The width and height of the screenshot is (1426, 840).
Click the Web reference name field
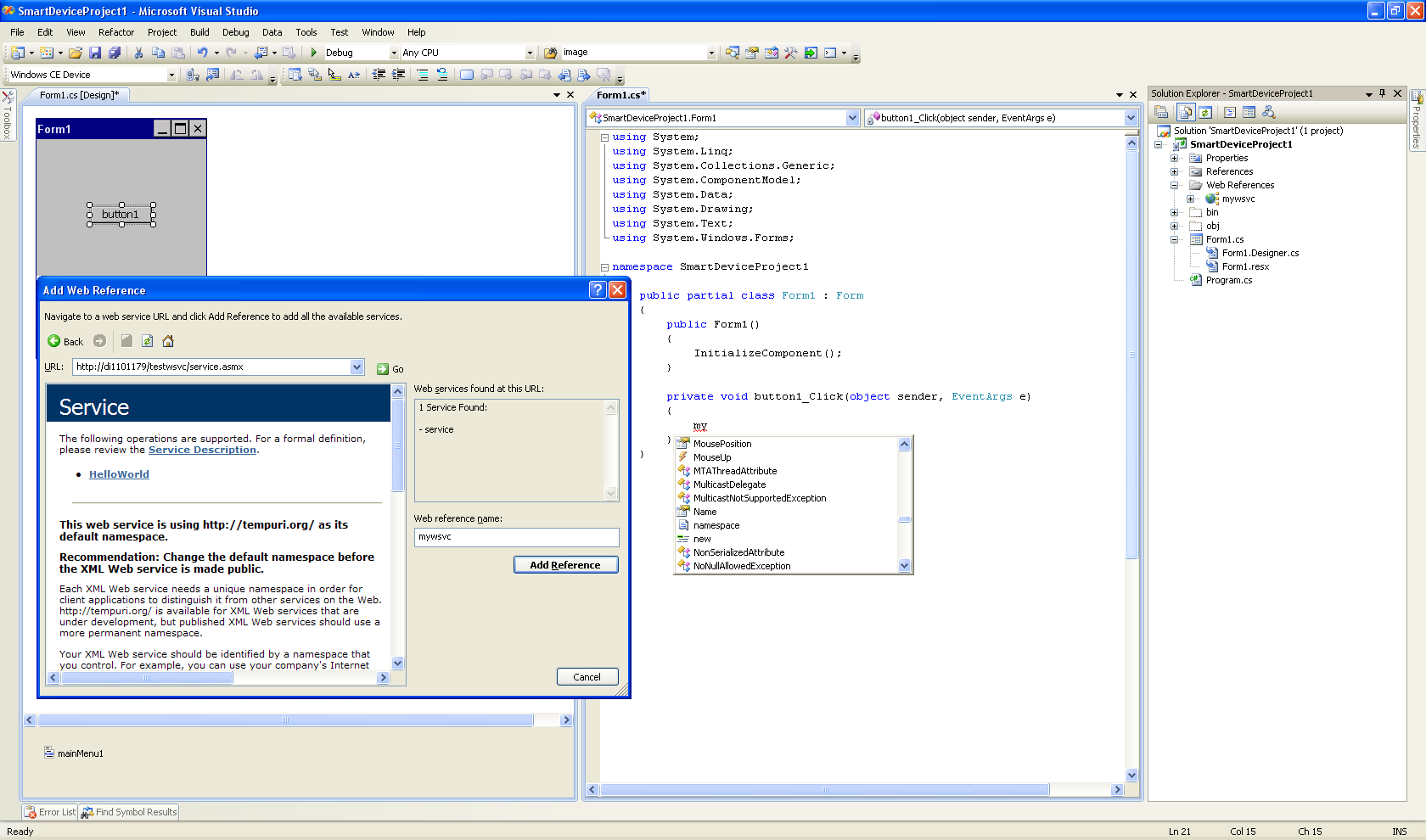click(x=516, y=537)
